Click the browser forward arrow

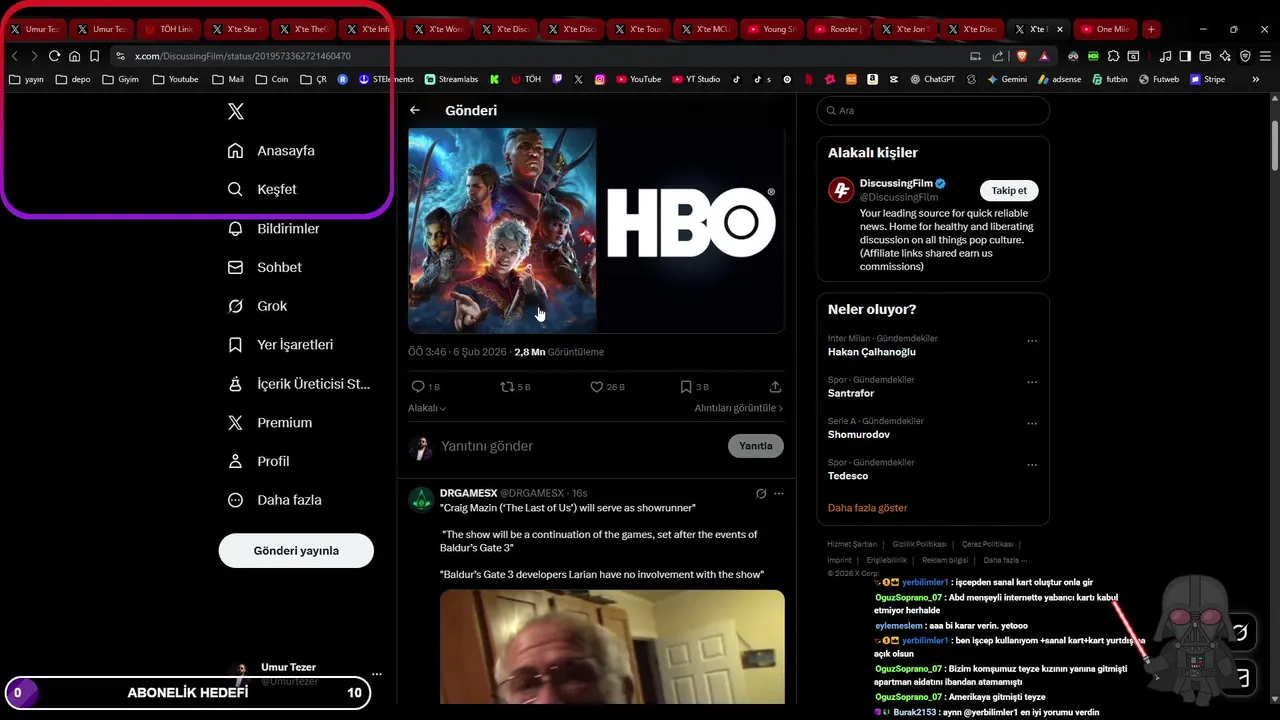click(34, 56)
